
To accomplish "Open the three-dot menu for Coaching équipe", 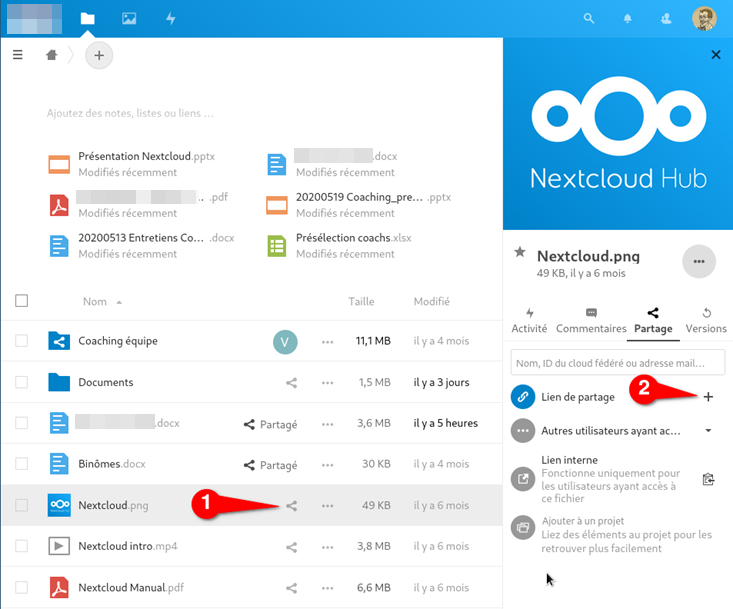I will [327, 342].
